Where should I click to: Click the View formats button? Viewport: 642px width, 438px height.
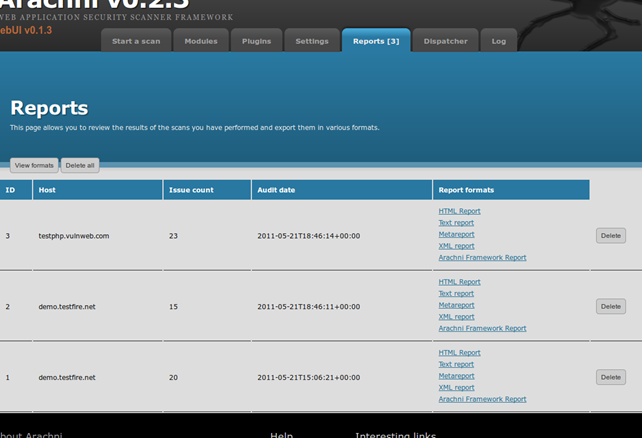tap(34, 165)
